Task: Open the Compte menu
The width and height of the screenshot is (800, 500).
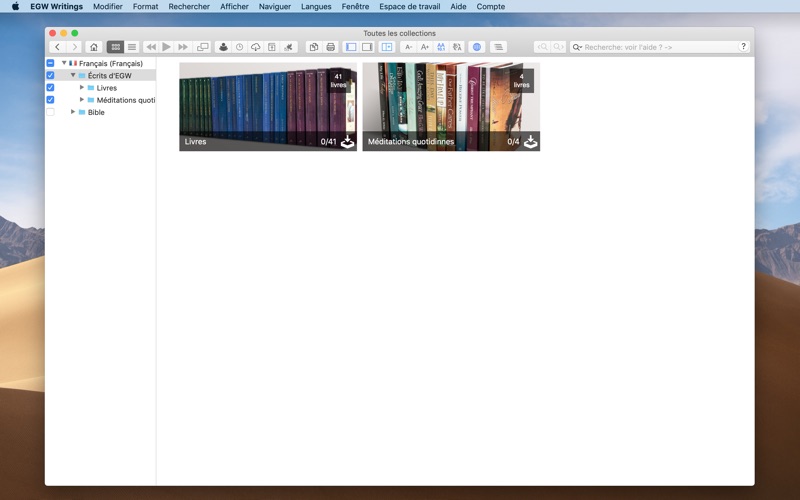Action: coord(491,7)
